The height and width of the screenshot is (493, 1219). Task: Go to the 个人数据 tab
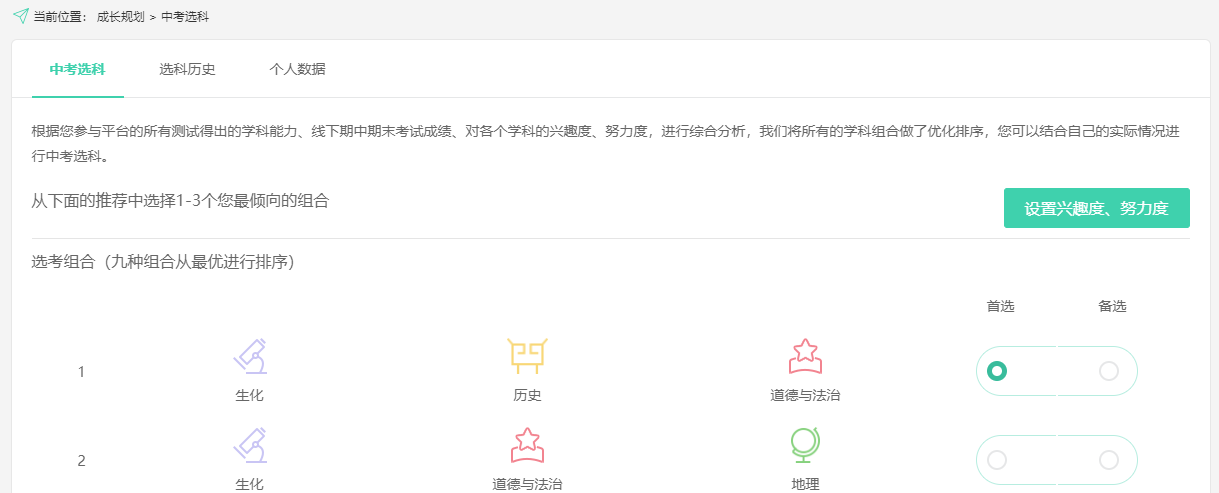point(297,69)
